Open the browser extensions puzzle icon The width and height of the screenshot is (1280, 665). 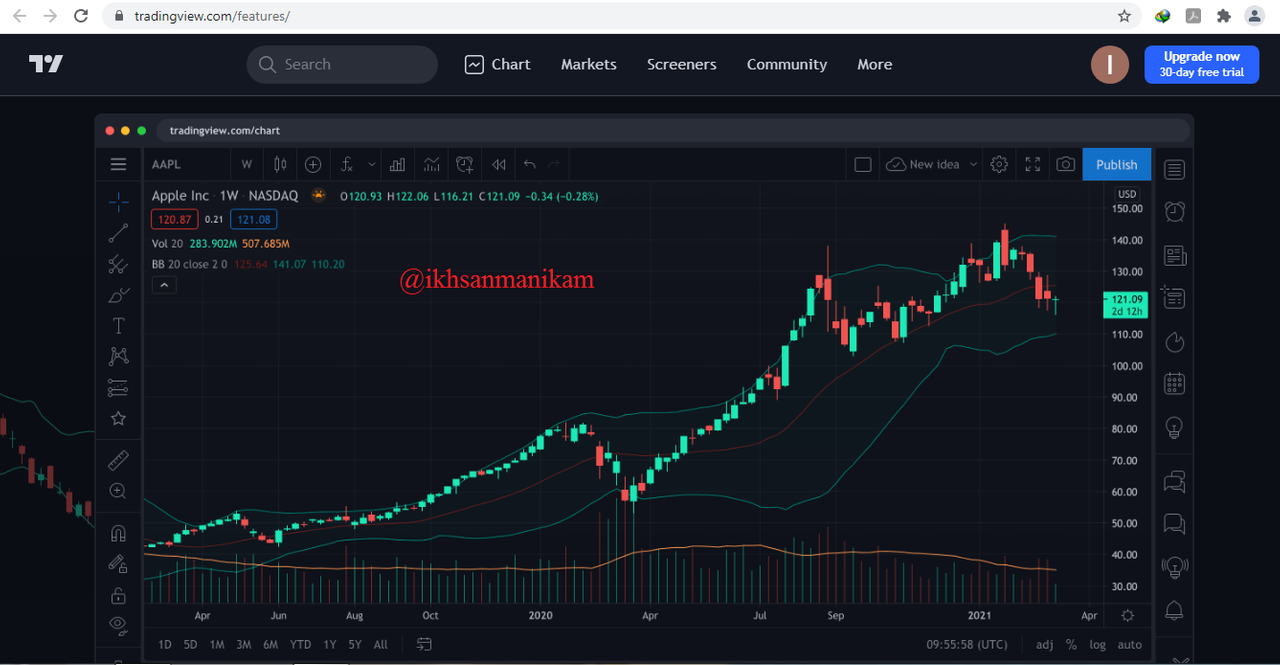pos(1223,16)
